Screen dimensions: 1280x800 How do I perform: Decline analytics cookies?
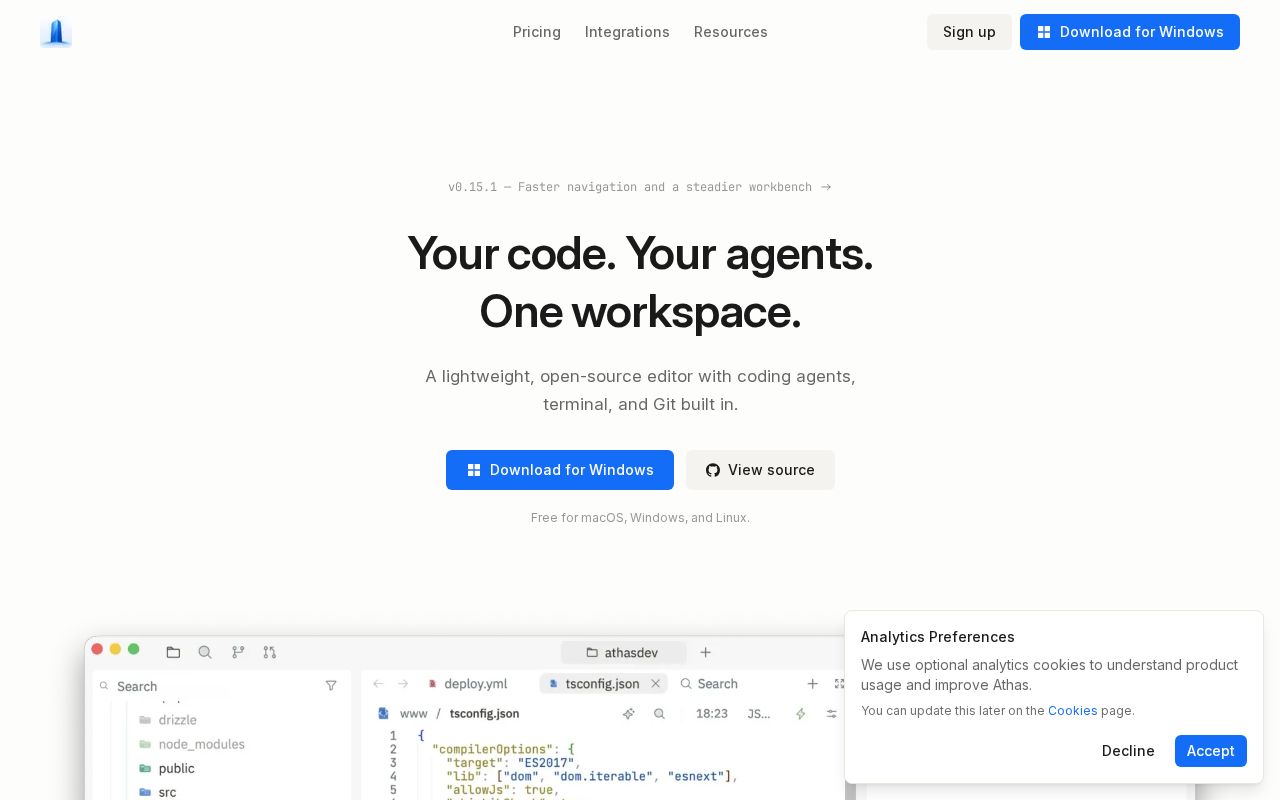click(x=1128, y=751)
